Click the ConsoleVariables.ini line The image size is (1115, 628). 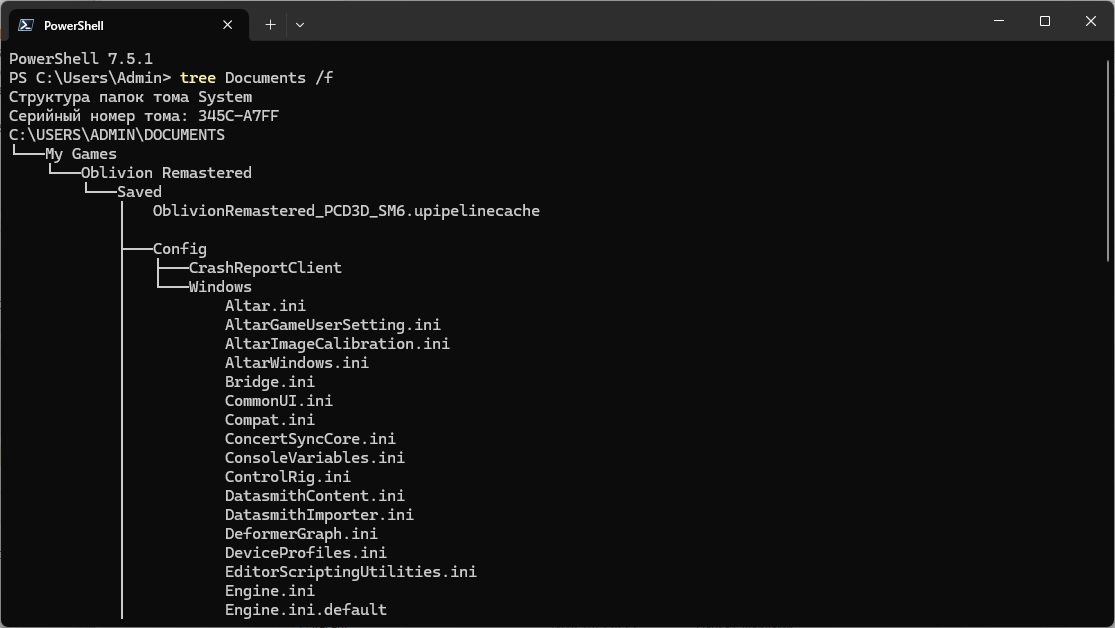point(315,458)
